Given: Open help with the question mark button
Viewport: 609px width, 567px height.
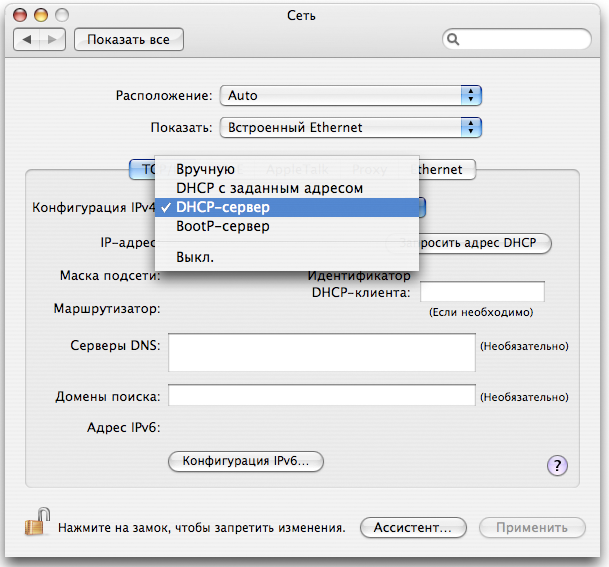Looking at the screenshot, I should pyautogui.click(x=558, y=464).
